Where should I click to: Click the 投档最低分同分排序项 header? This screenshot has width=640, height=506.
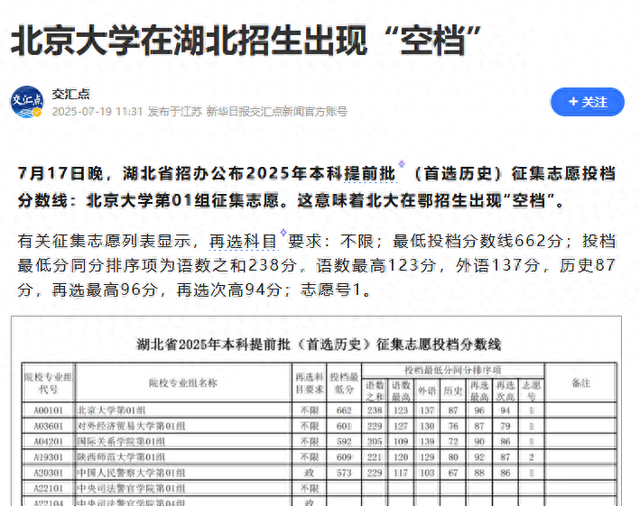tap(453, 370)
